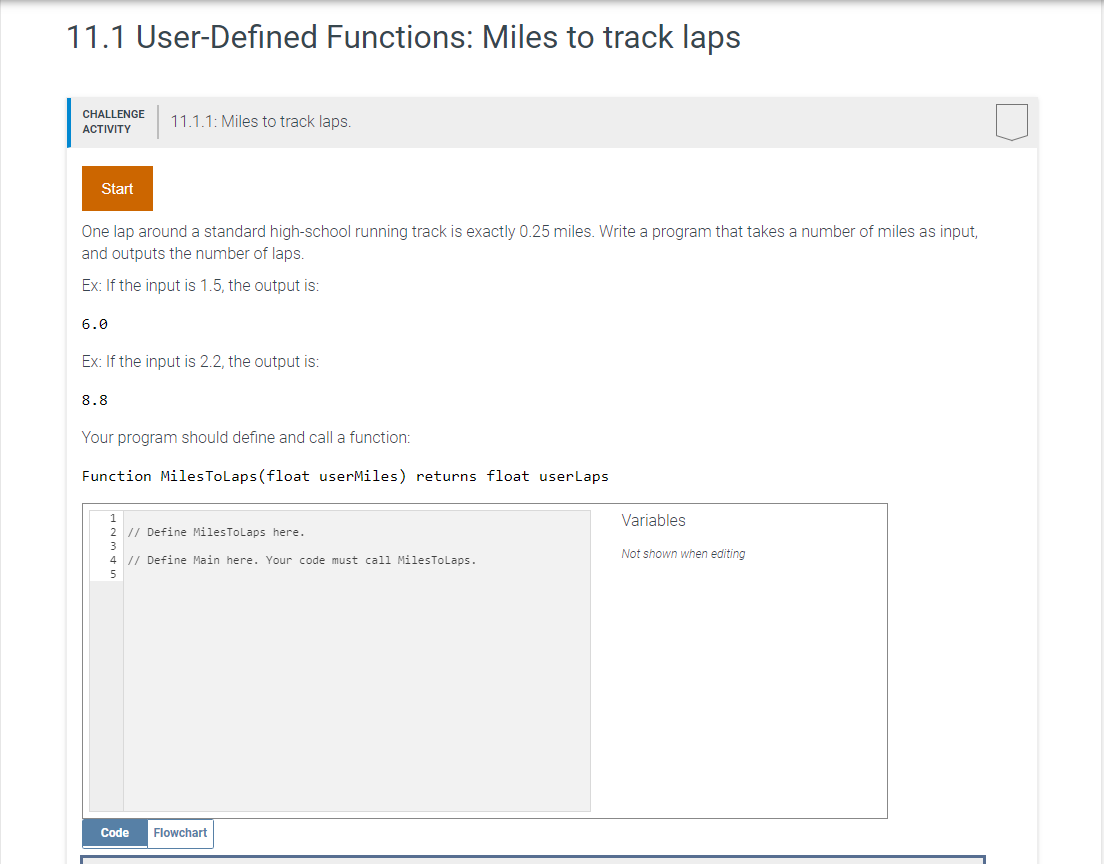Viewport: 1104px width, 864px height.
Task: Click inside the code editor on line 1
Action: 200,517
